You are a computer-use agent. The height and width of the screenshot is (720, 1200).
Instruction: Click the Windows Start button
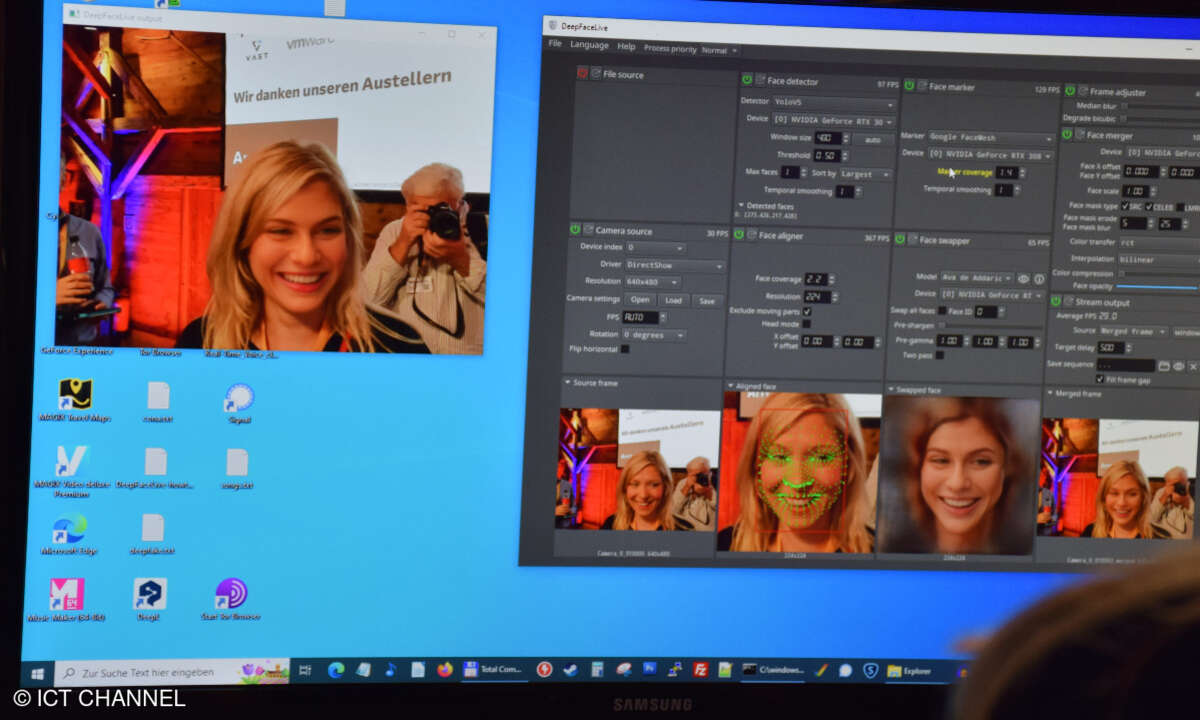coord(38,673)
